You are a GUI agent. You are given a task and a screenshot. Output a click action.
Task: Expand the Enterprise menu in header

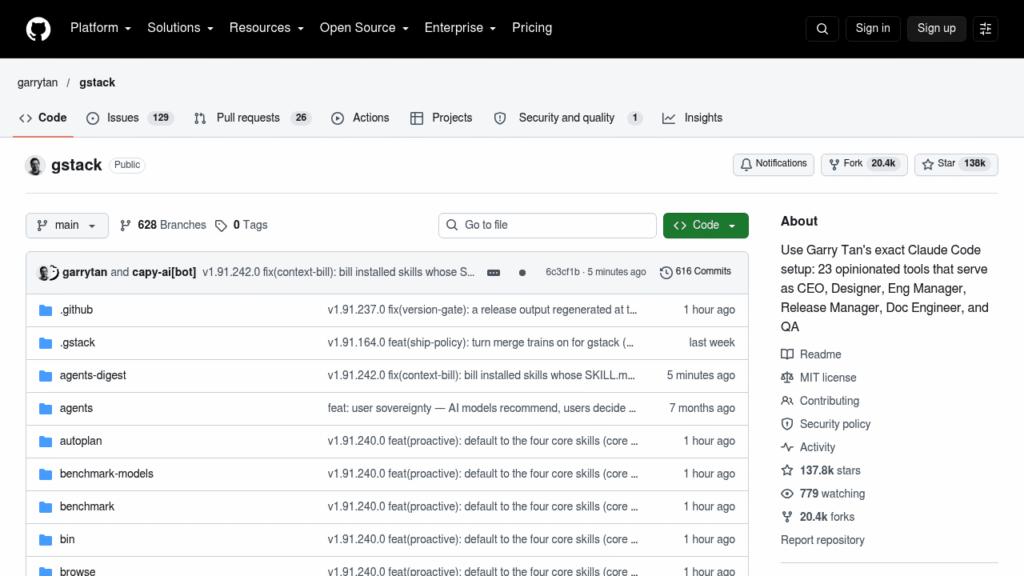(x=460, y=28)
